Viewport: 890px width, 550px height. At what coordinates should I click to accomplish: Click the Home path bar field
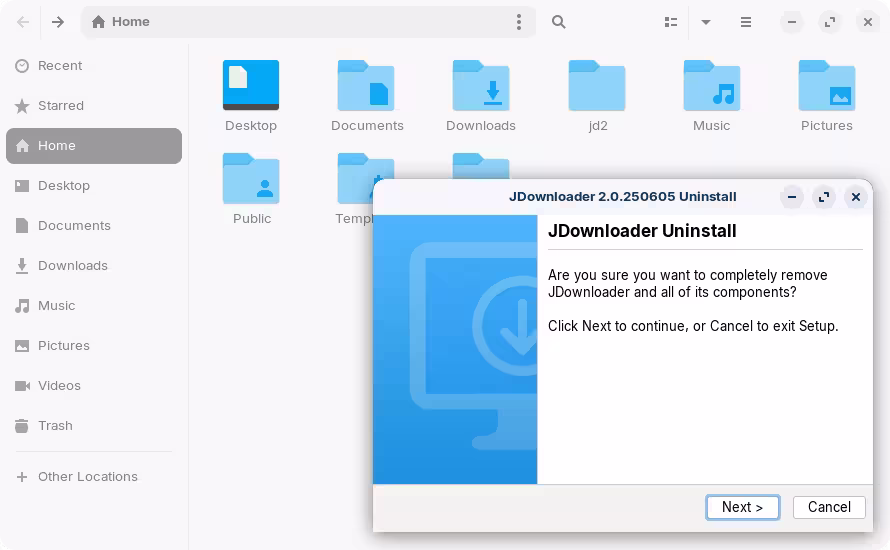click(x=300, y=22)
